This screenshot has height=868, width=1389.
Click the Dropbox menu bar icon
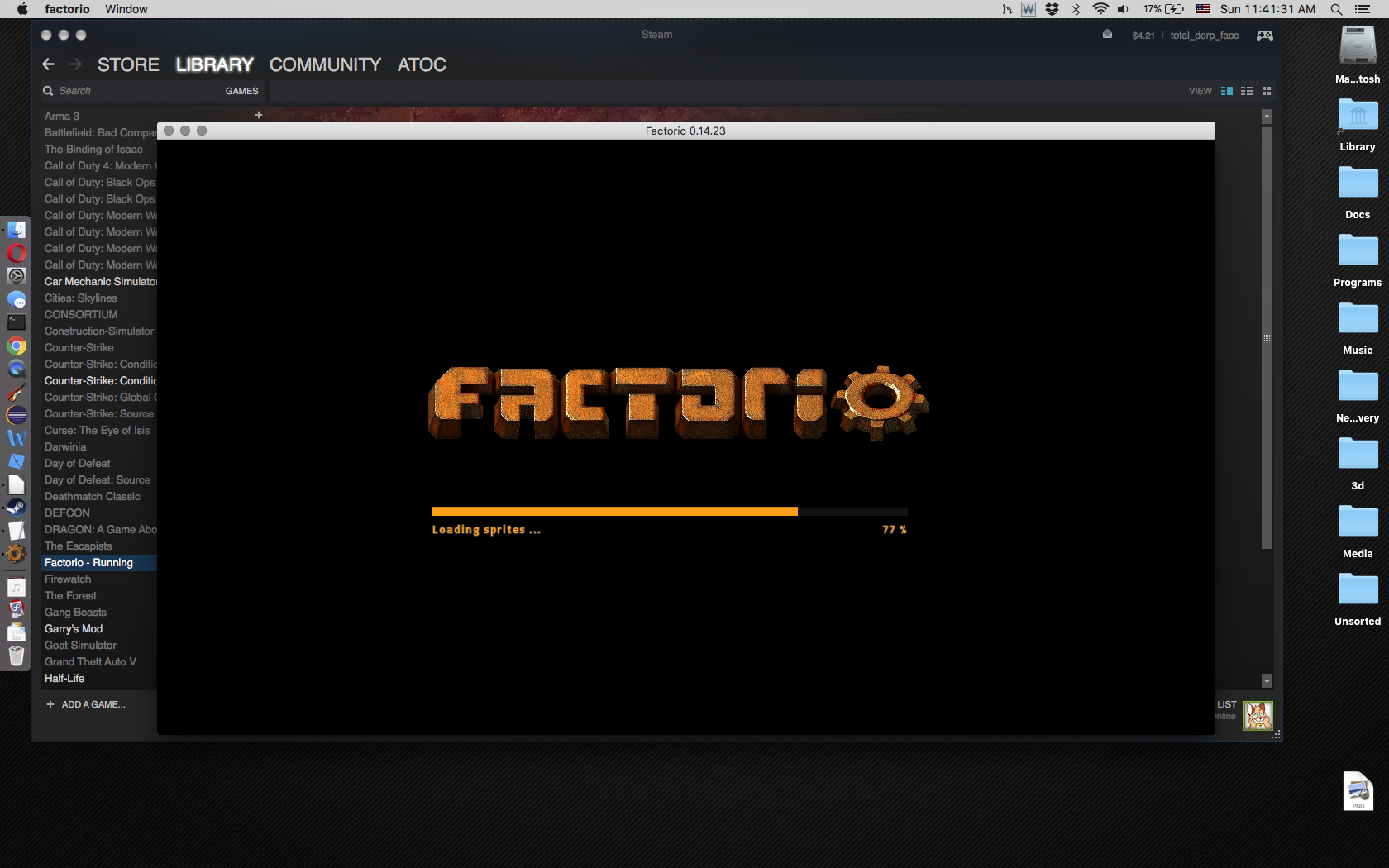pyautogui.click(x=1052, y=9)
